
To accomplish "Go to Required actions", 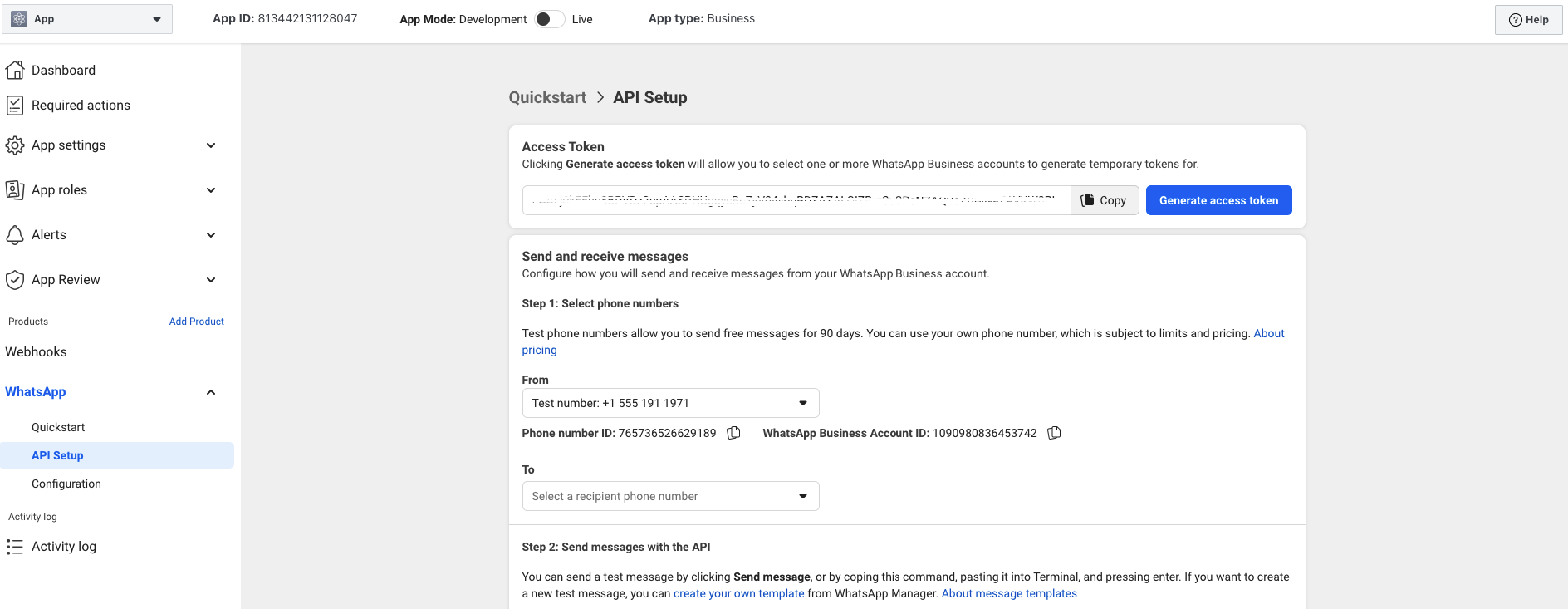I will pos(81,106).
